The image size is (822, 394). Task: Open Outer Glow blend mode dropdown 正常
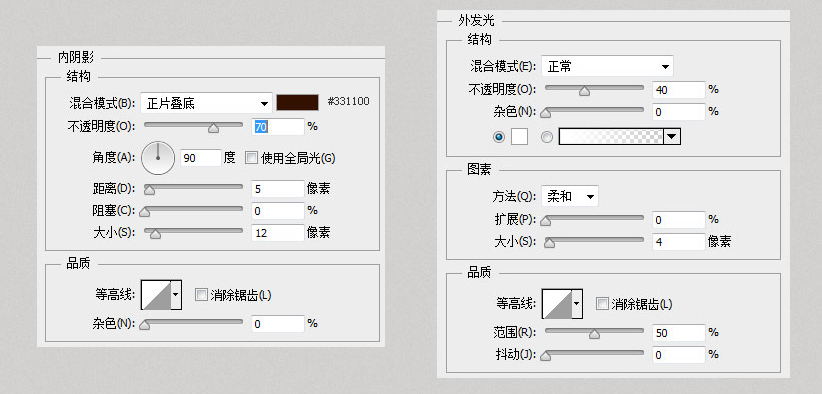[607, 67]
